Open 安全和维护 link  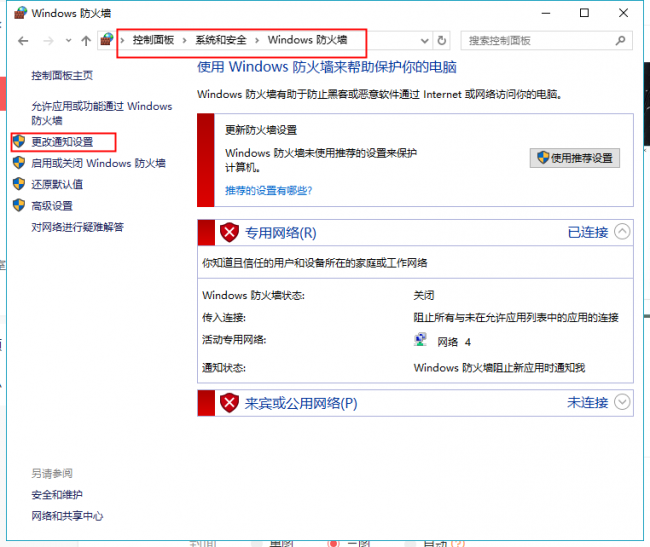coord(57,495)
